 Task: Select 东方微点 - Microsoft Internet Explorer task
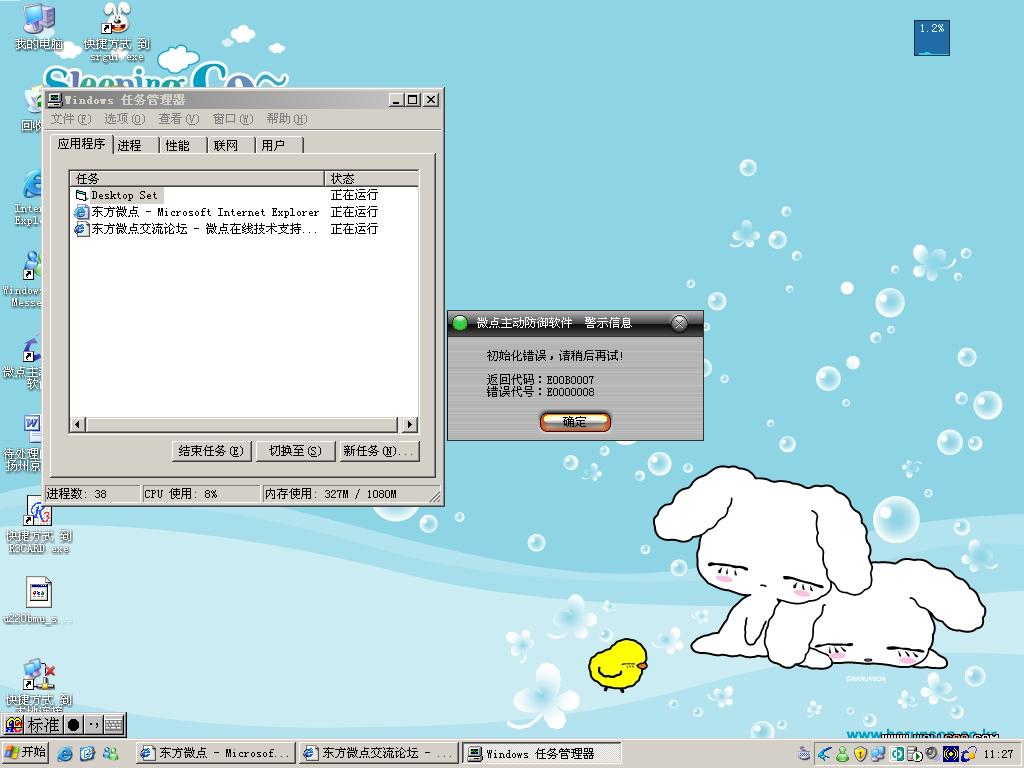point(244,212)
